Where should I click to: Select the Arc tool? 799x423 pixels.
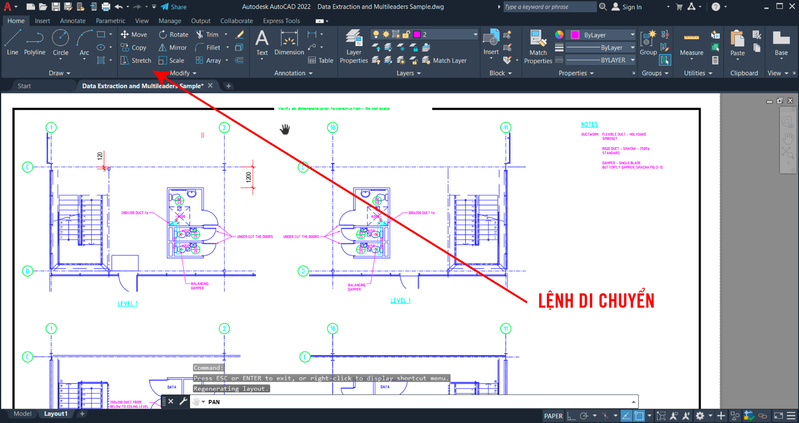(x=84, y=43)
